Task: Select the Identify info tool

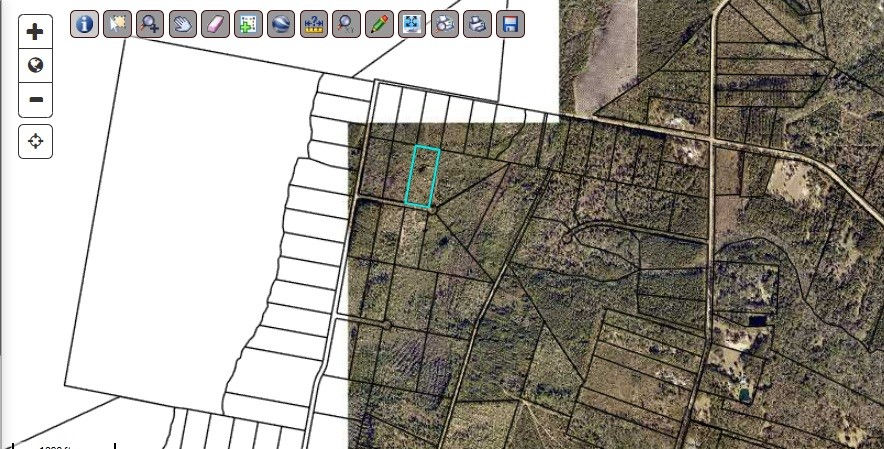Action: [x=85, y=24]
